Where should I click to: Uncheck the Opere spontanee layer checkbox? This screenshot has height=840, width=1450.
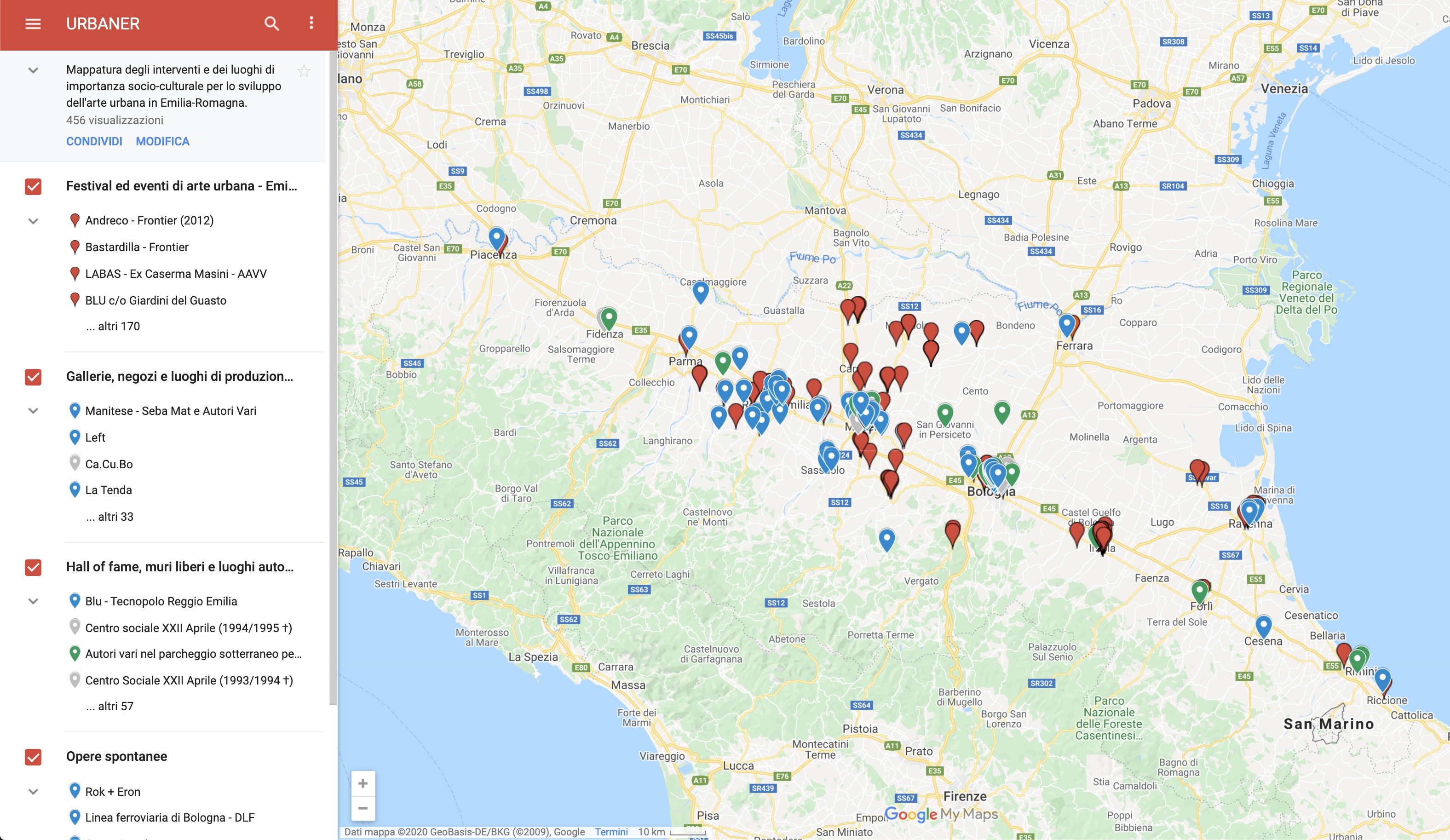(x=33, y=757)
